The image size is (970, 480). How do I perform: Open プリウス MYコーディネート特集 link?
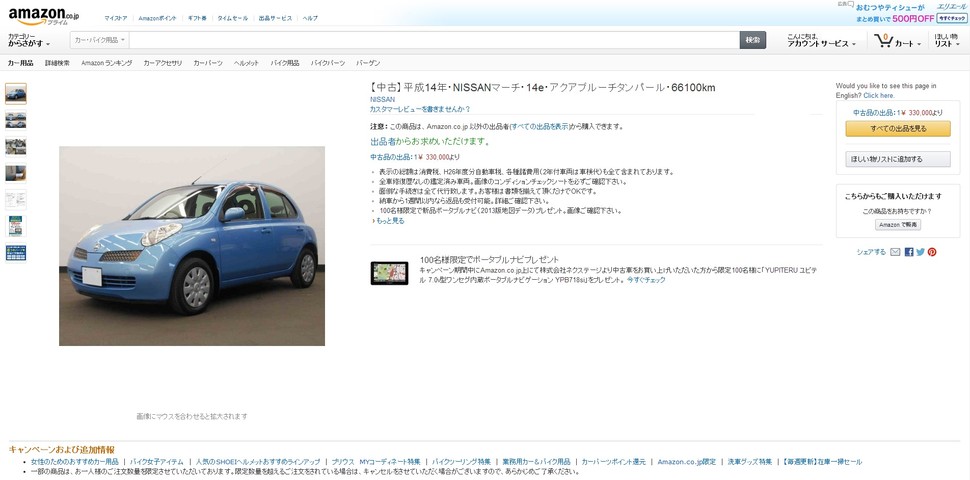click(x=376, y=462)
